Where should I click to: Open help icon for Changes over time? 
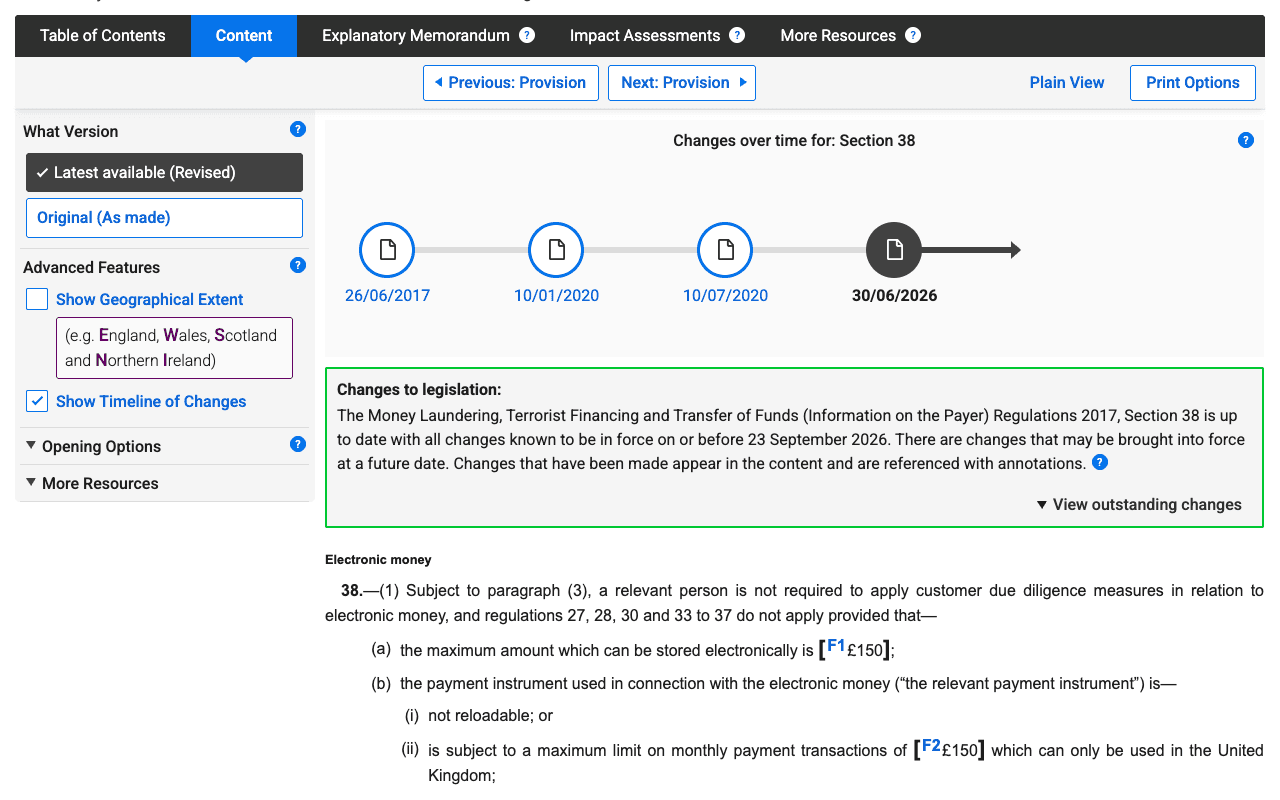[1246, 140]
